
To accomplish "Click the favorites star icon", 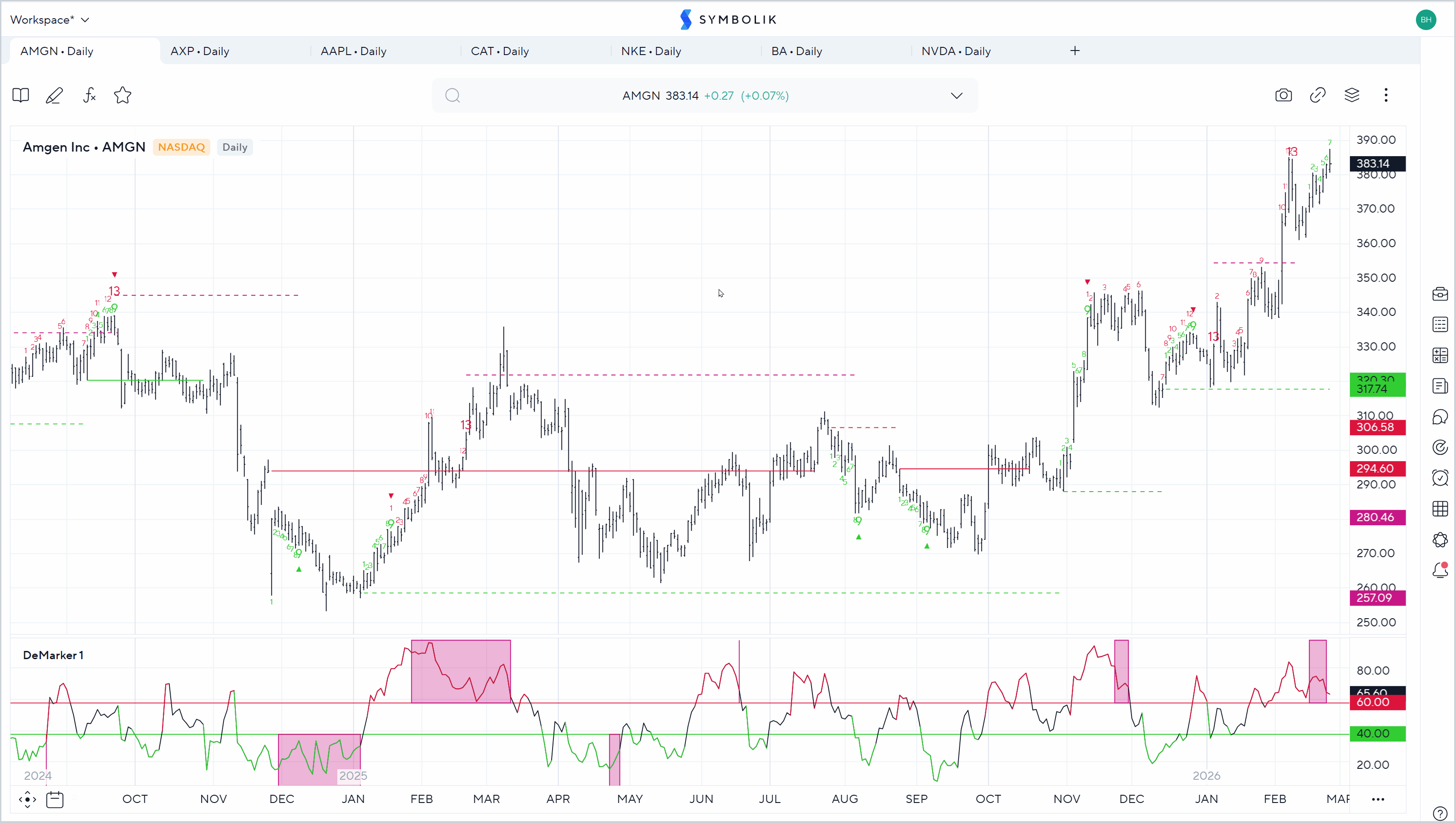I will [122, 96].
